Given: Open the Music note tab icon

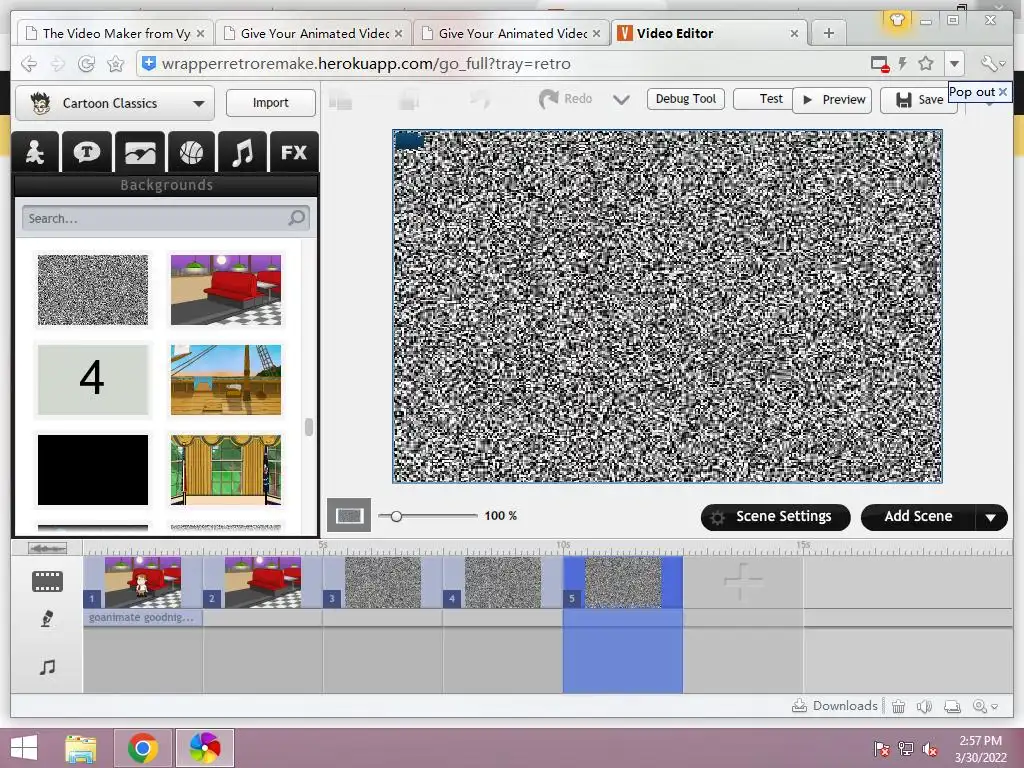Looking at the screenshot, I should [x=242, y=152].
